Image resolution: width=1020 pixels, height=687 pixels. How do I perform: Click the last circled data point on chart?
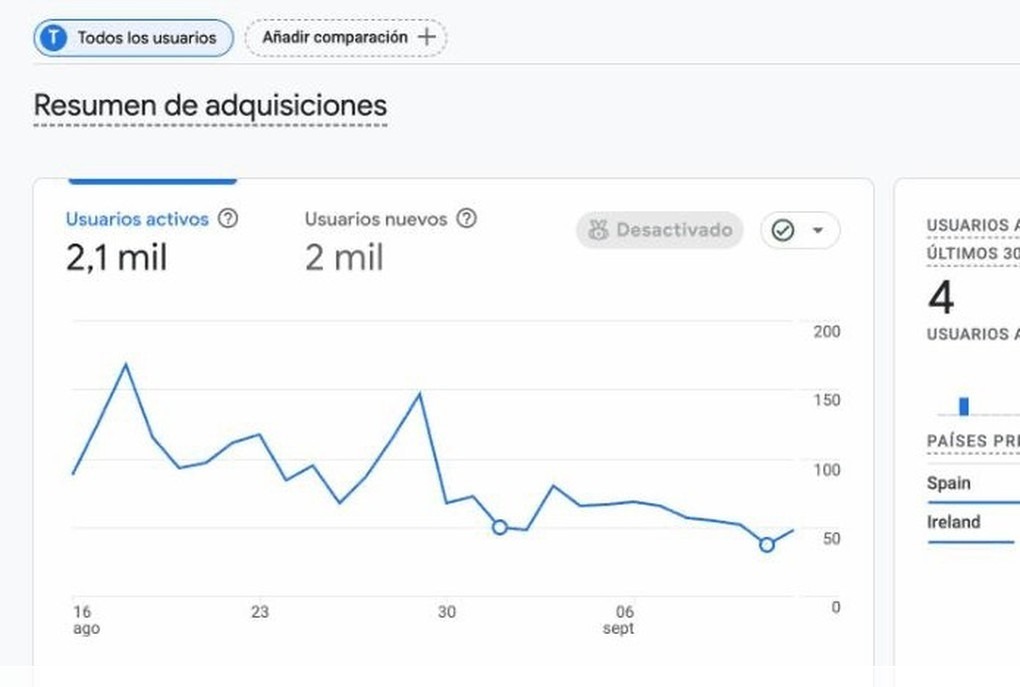click(767, 545)
